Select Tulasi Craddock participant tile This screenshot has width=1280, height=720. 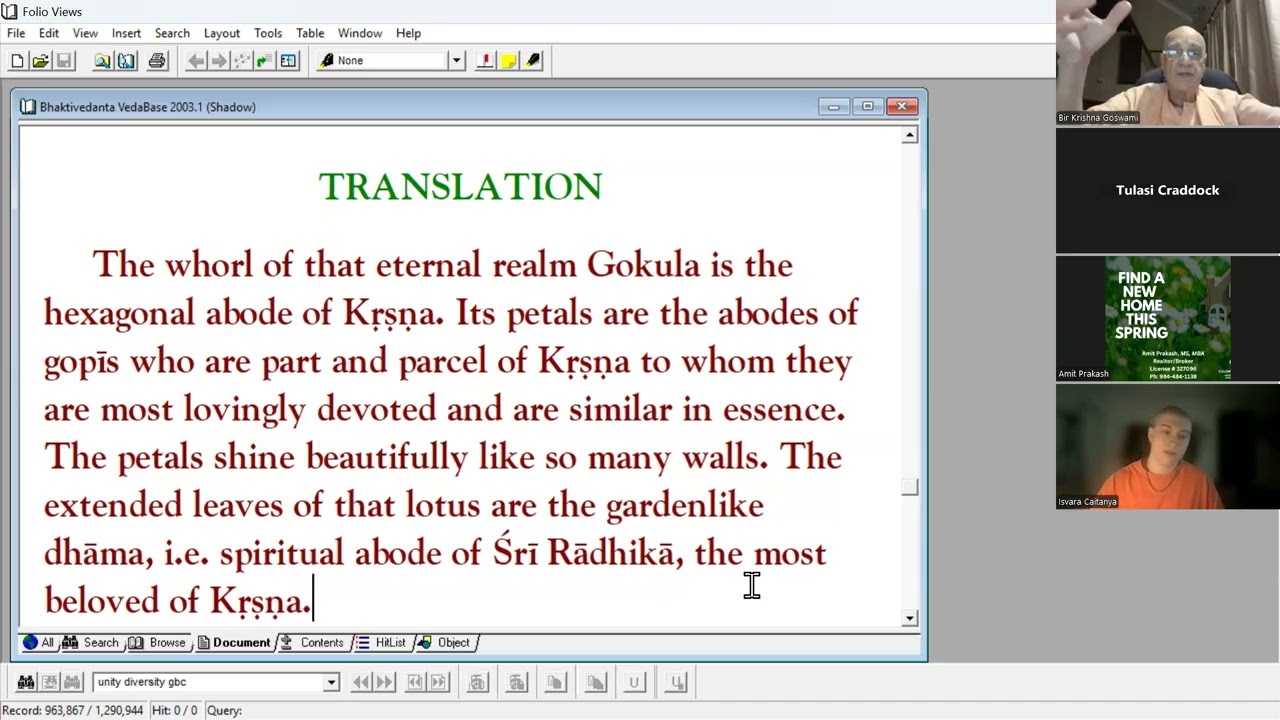click(1167, 190)
